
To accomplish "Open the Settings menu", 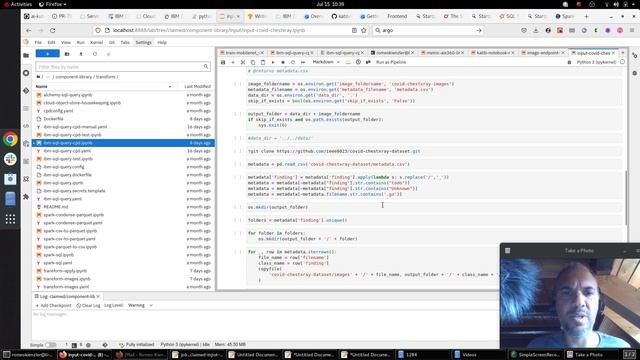I will coord(143,42).
